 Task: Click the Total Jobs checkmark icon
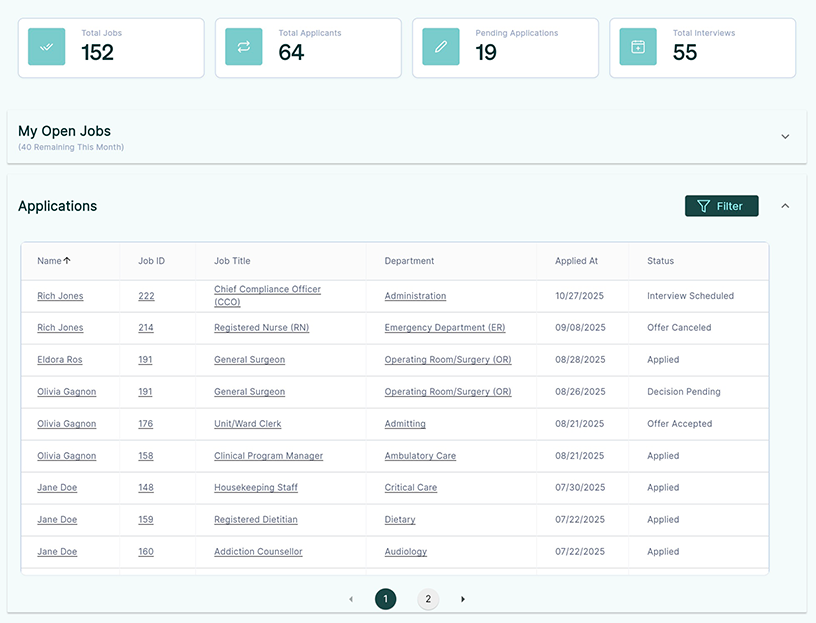[45, 47]
